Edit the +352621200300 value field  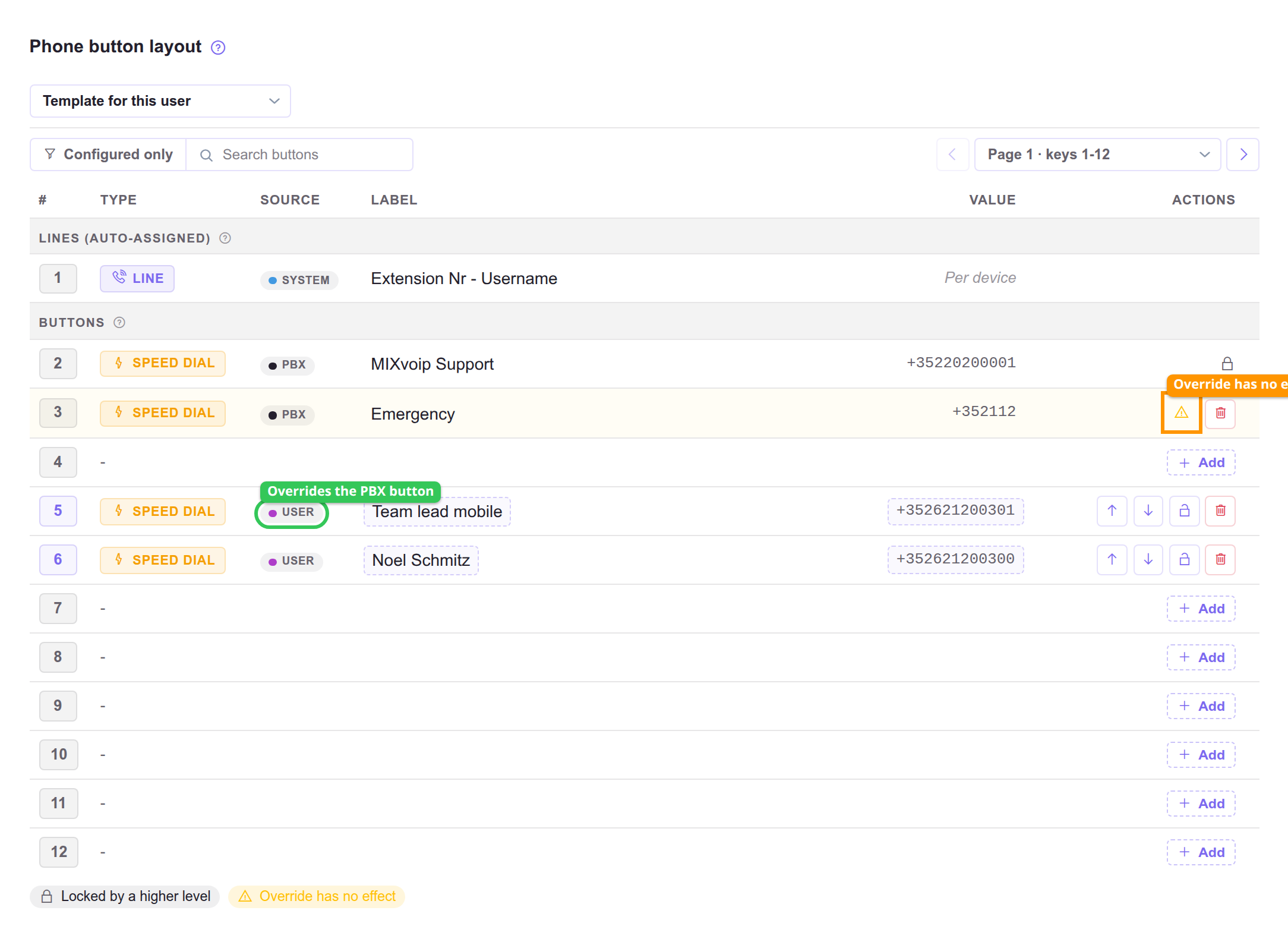click(x=956, y=559)
